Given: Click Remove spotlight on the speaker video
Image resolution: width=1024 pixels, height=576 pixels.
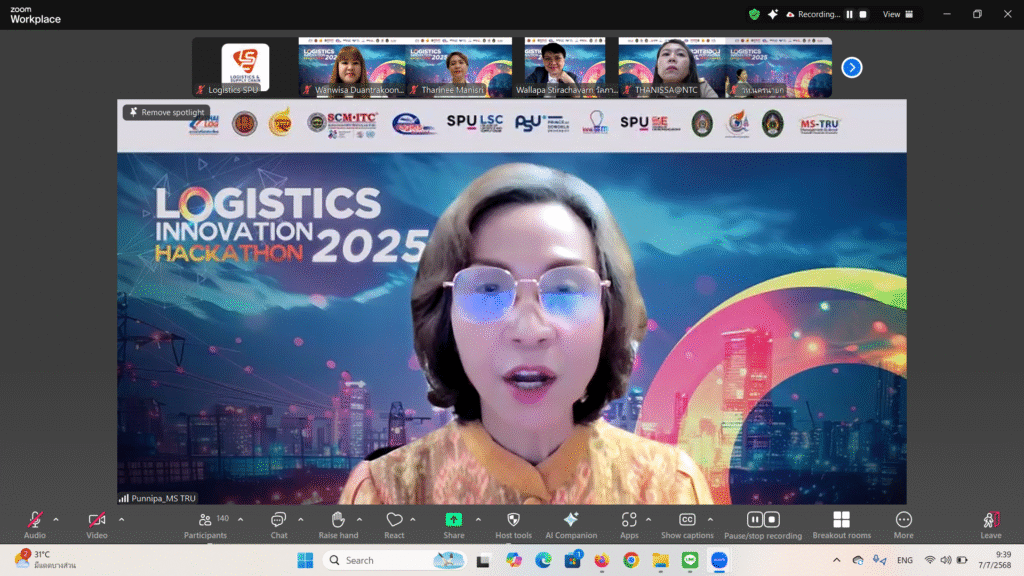Looking at the screenshot, I should click(167, 112).
